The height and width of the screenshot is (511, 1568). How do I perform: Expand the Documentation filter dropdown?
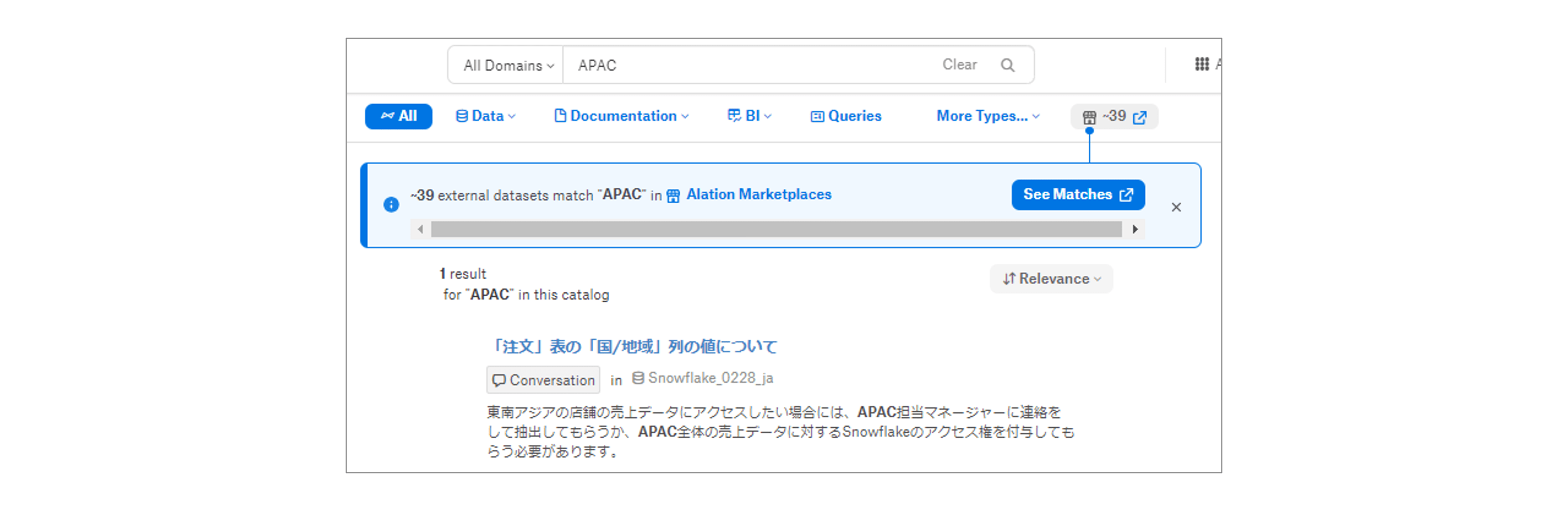(621, 116)
